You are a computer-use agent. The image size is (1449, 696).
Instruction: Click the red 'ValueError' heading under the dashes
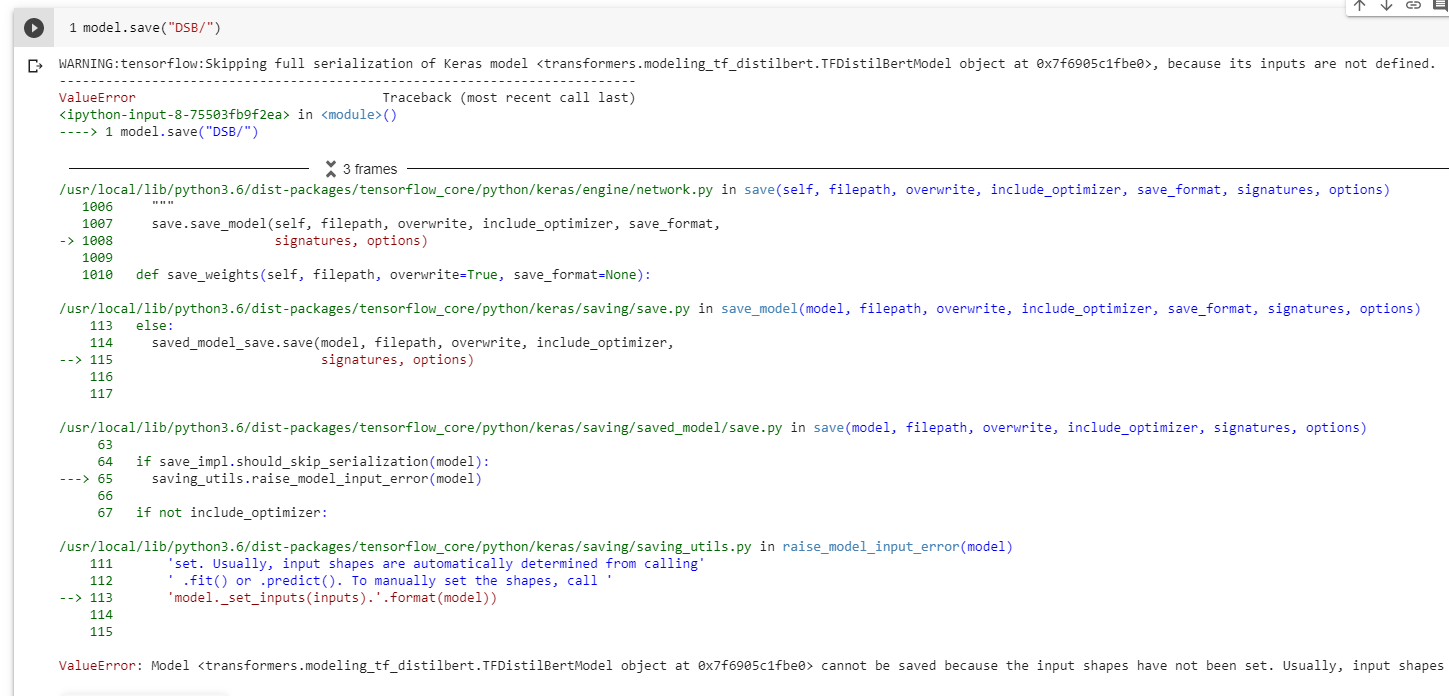(97, 98)
